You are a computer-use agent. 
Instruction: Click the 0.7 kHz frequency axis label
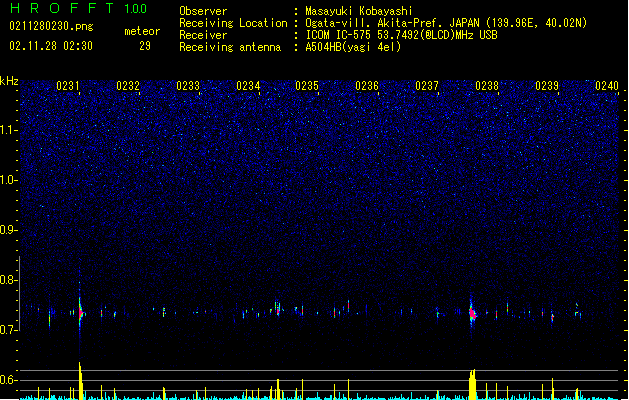pyautogui.click(x=8, y=330)
